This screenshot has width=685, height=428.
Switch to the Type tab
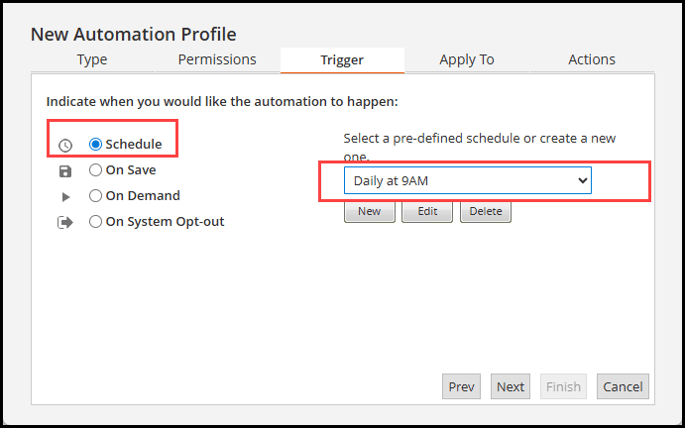point(92,59)
